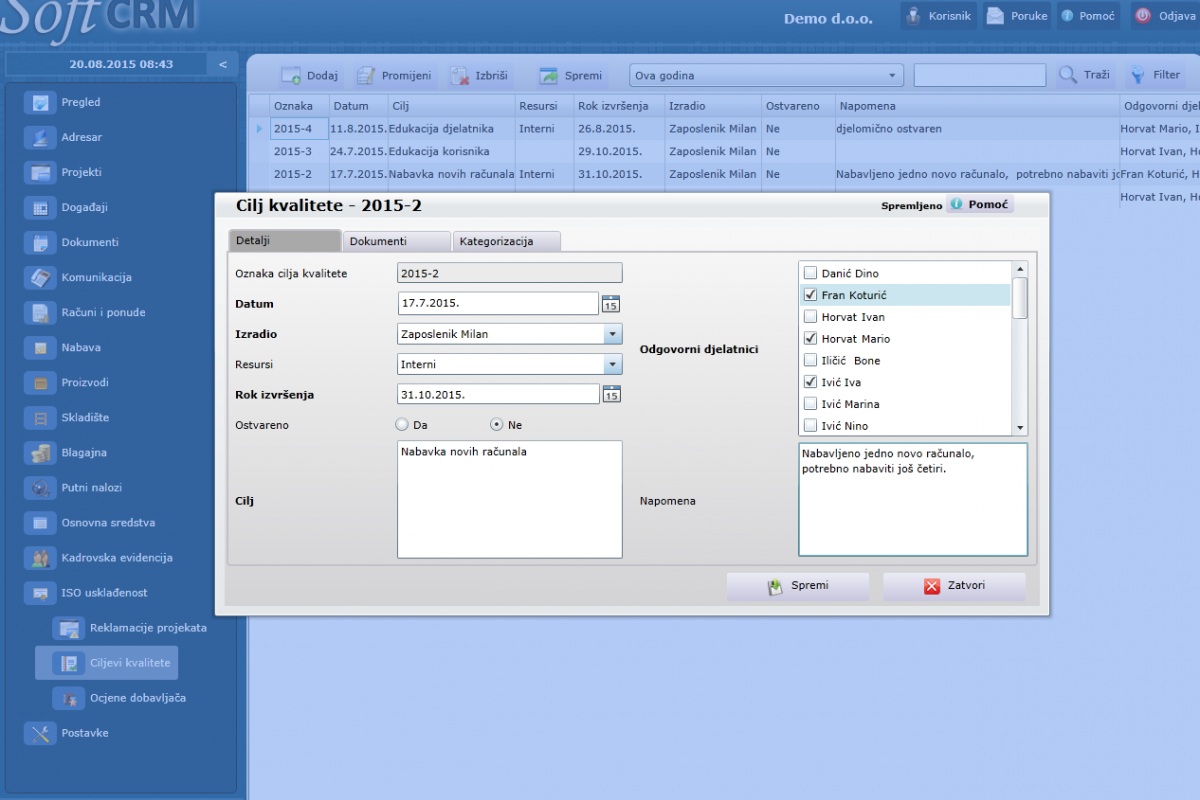Open calendar picker for Rok izvršenja
Image resolution: width=1200 pixels, height=800 pixels.
coord(611,394)
